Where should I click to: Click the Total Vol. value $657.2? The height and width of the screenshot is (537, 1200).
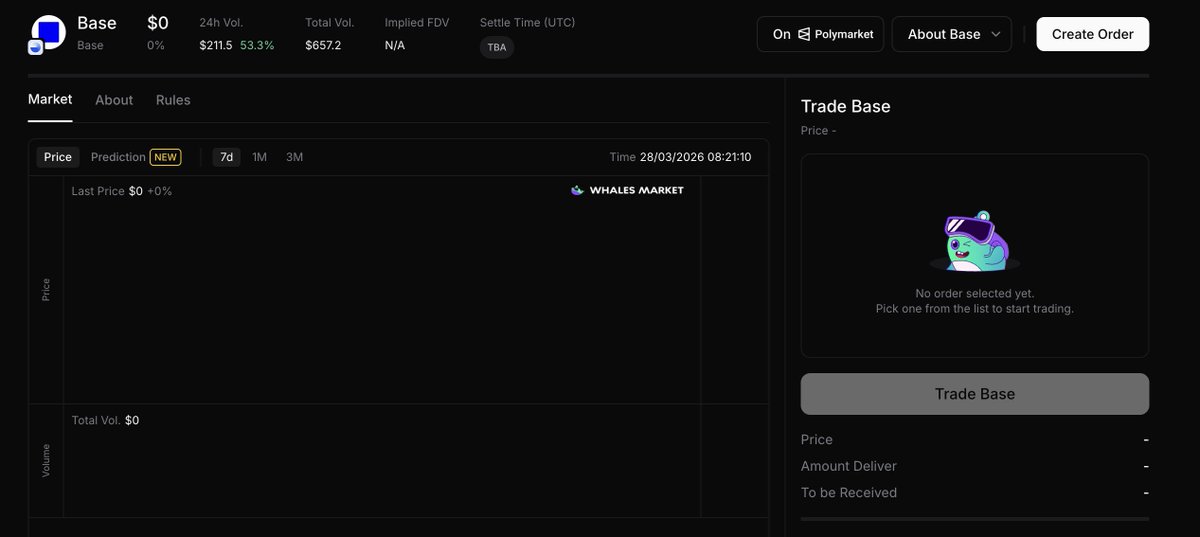point(323,45)
